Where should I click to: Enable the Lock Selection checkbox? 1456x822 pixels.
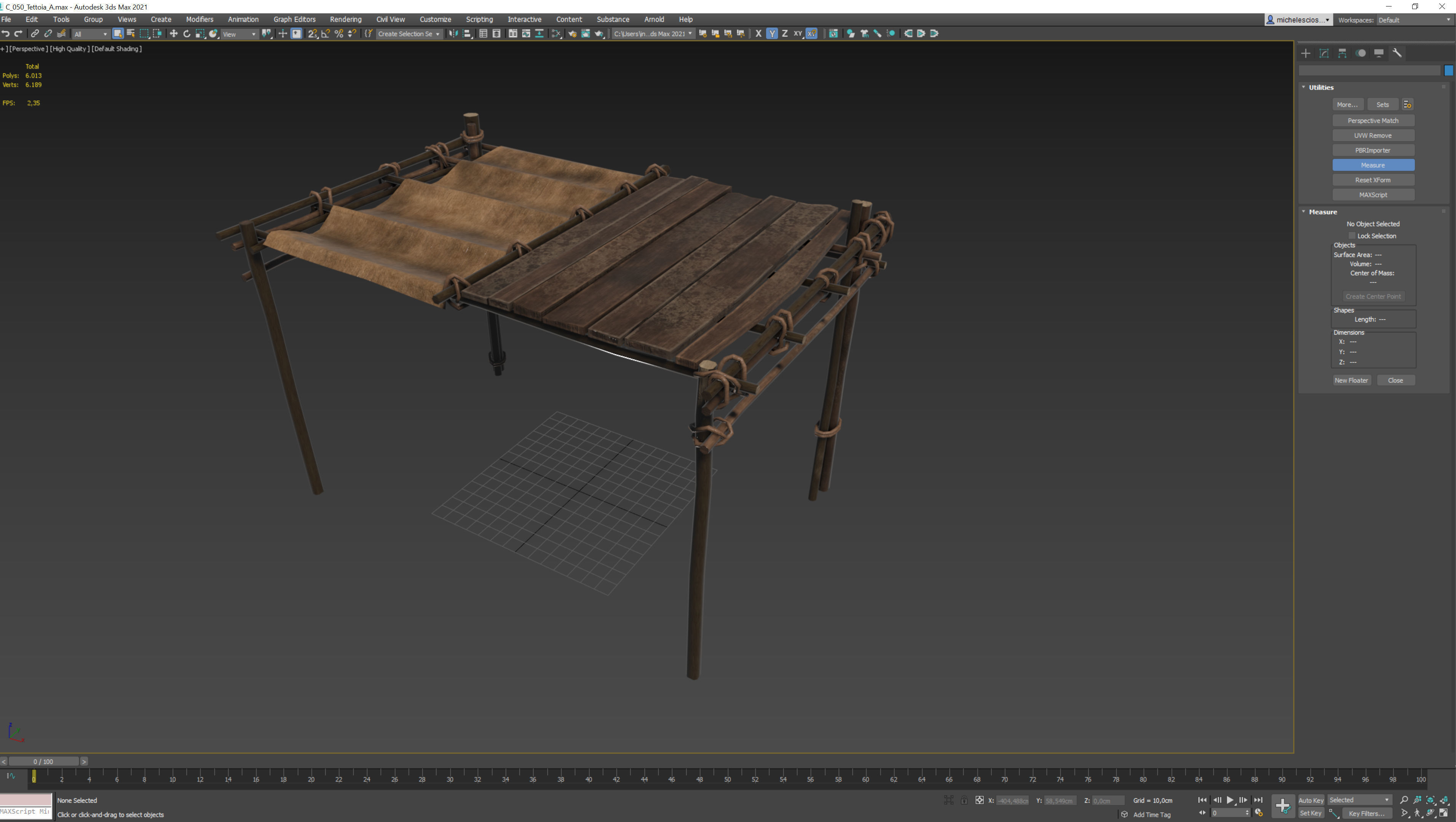pos(1352,236)
